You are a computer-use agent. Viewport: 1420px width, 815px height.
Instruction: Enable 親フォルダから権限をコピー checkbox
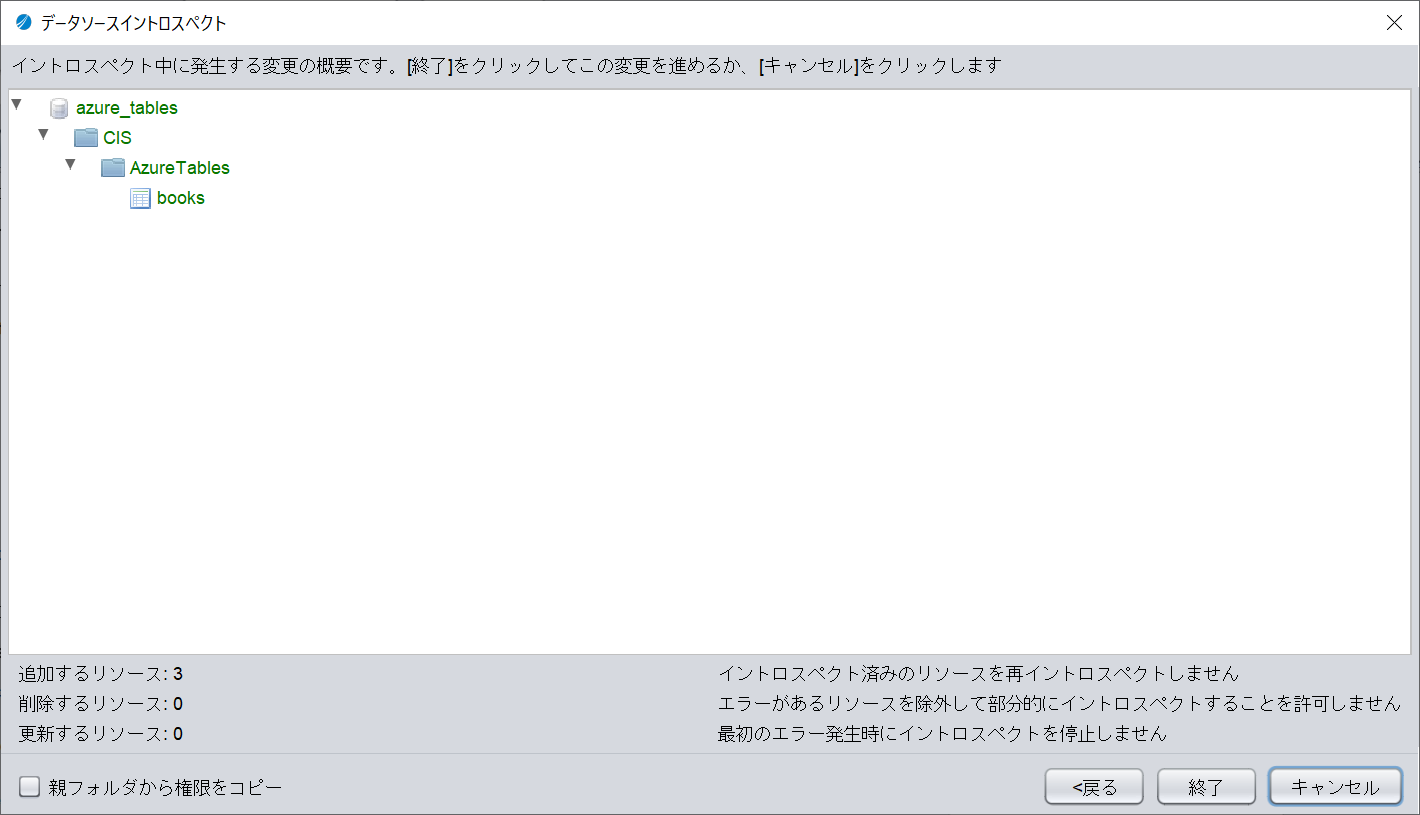click(x=30, y=787)
